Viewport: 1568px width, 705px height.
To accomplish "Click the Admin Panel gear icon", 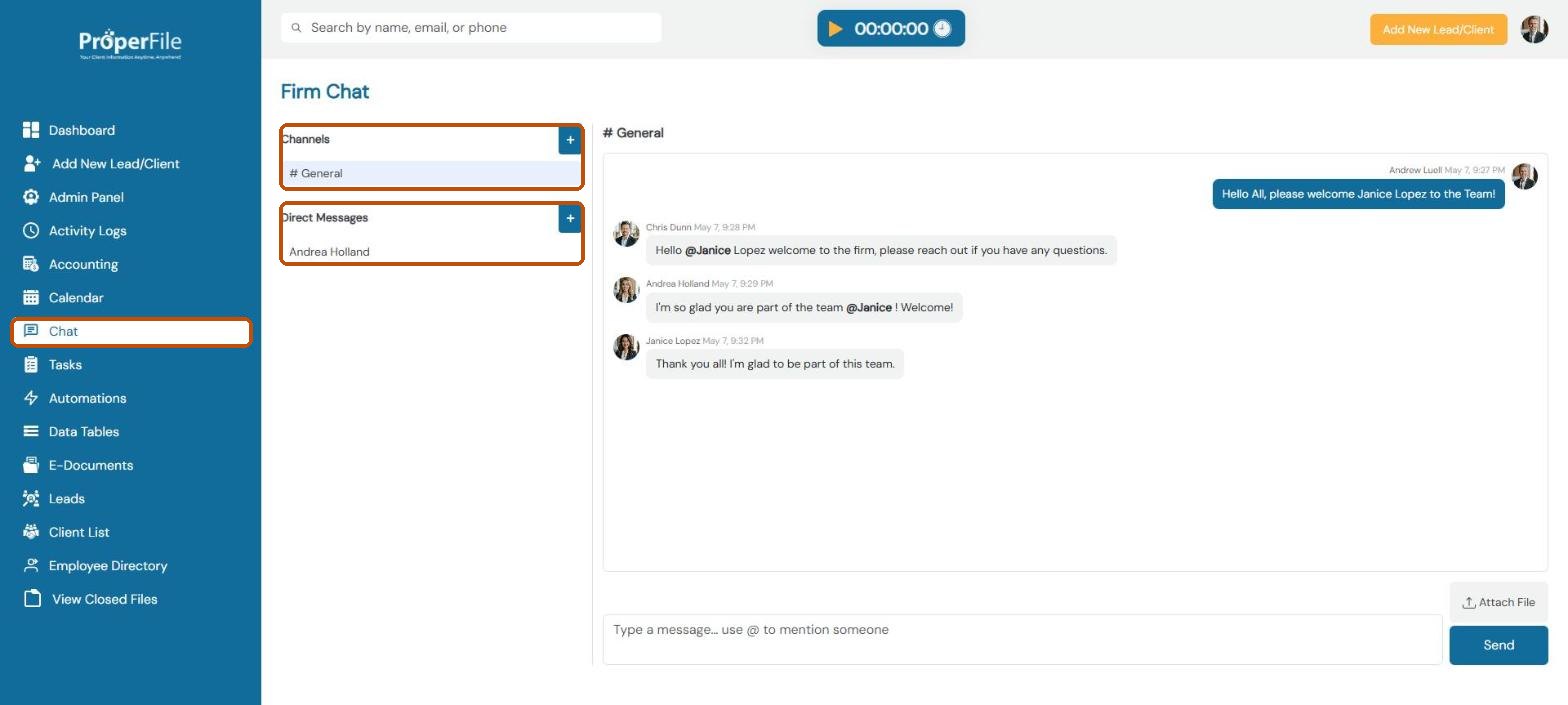I will pos(31,197).
